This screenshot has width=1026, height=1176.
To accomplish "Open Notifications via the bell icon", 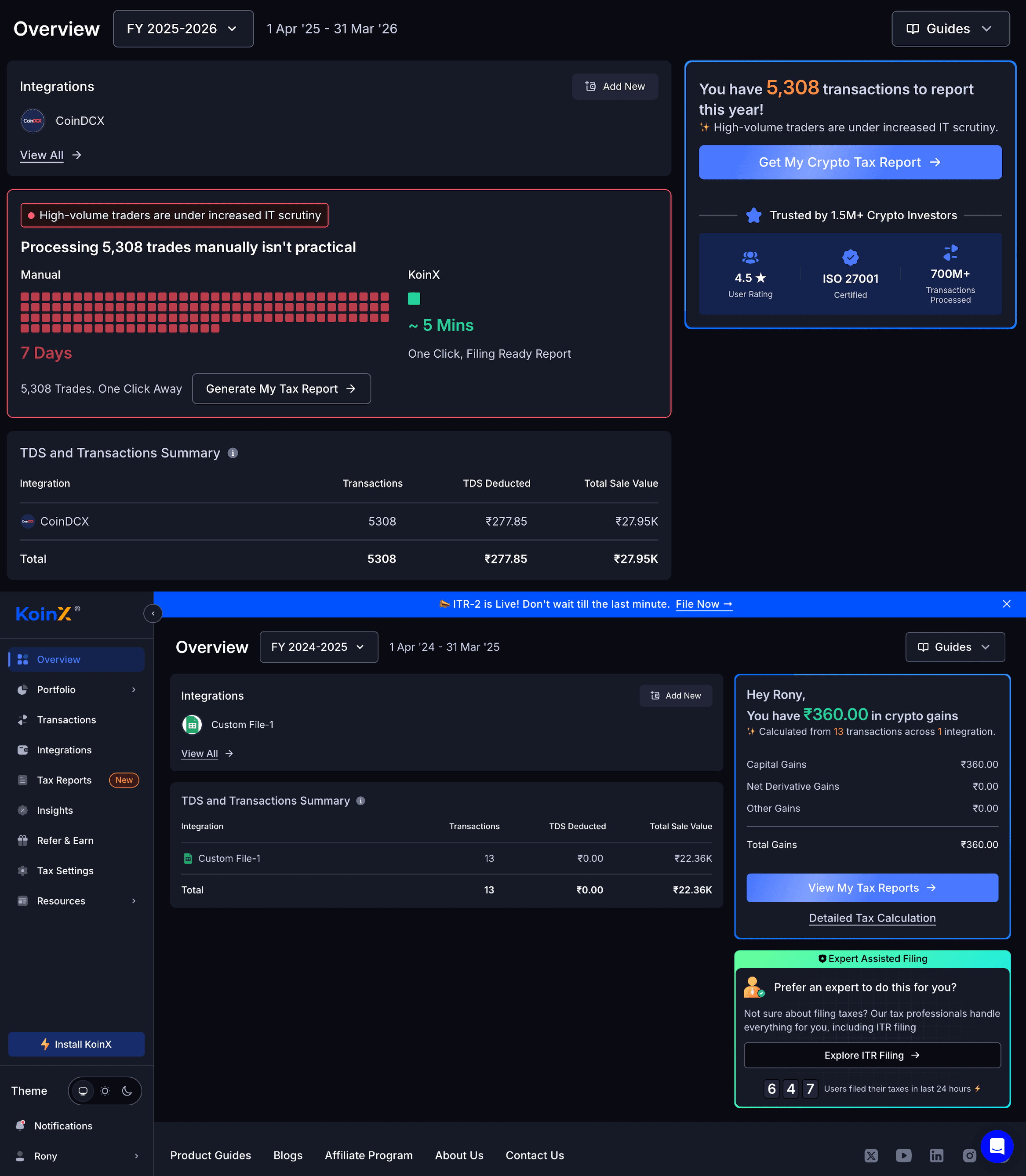I will [x=21, y=1125].
